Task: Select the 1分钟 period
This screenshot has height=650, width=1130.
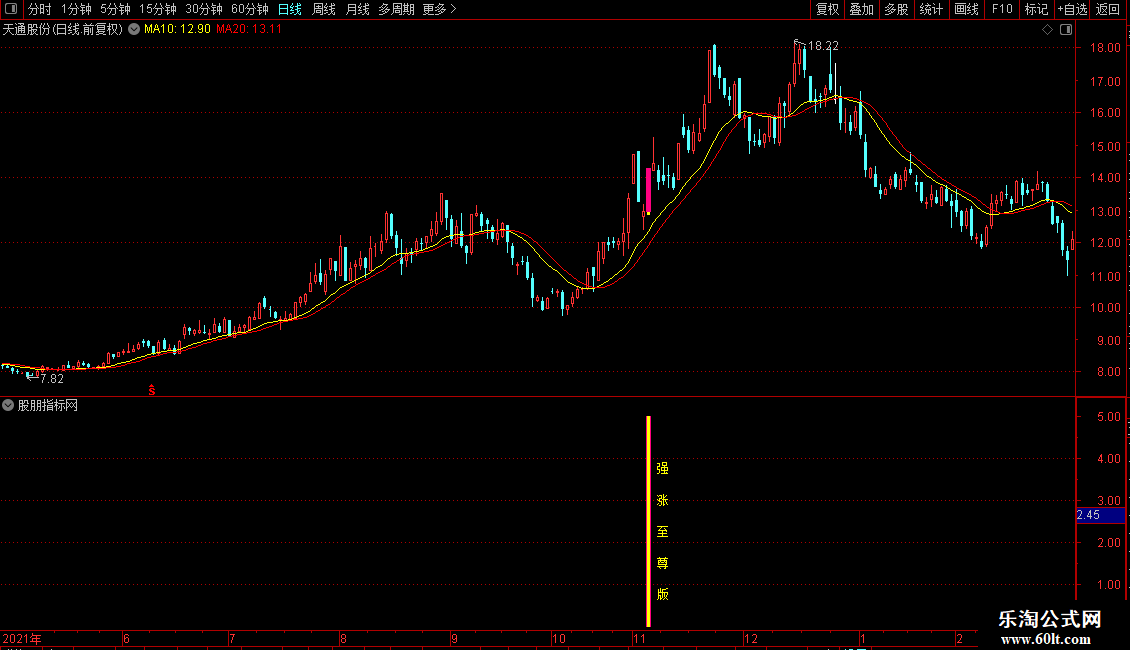Action: 76,9
